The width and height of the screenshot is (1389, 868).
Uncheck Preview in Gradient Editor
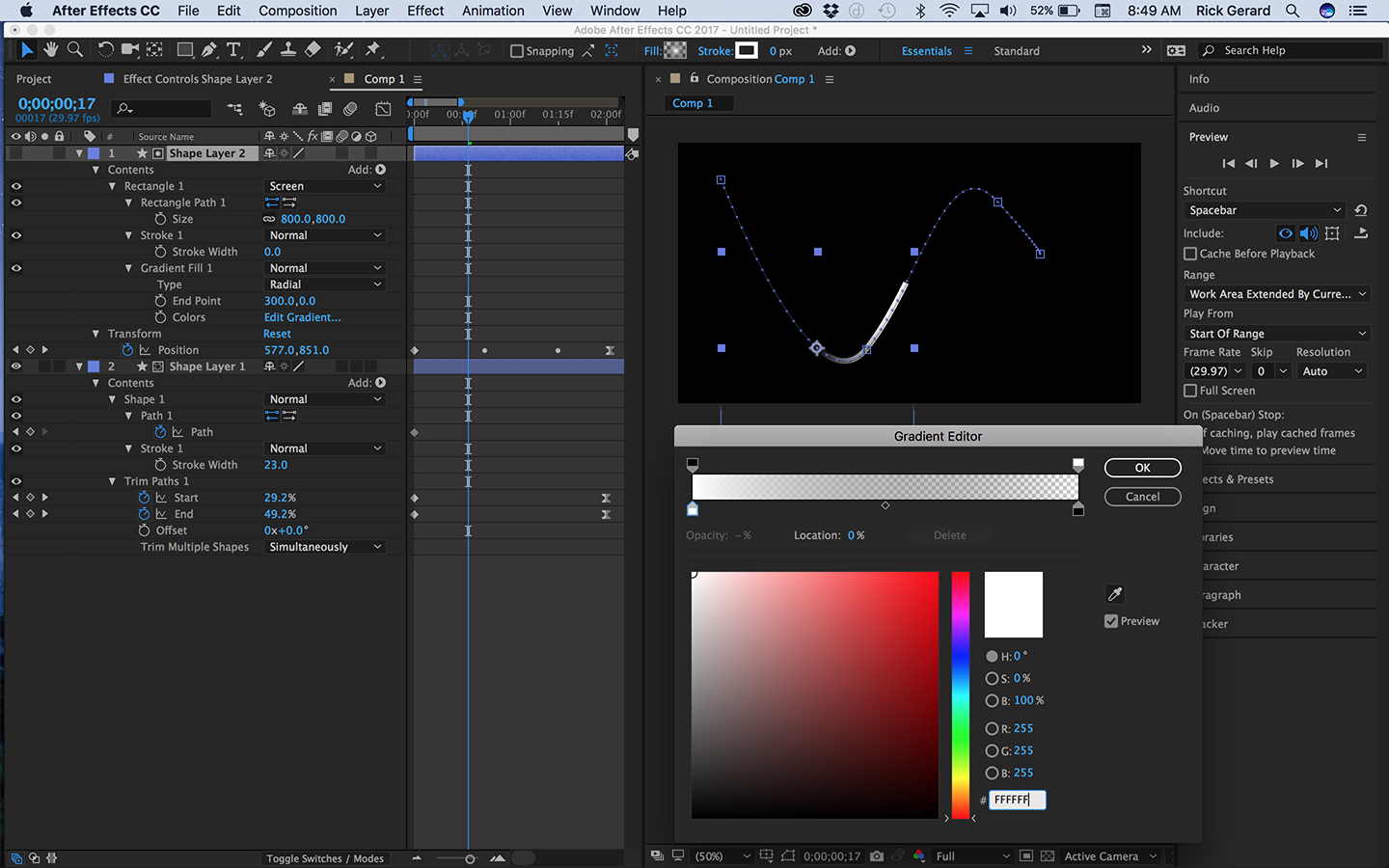point(1111,621)
